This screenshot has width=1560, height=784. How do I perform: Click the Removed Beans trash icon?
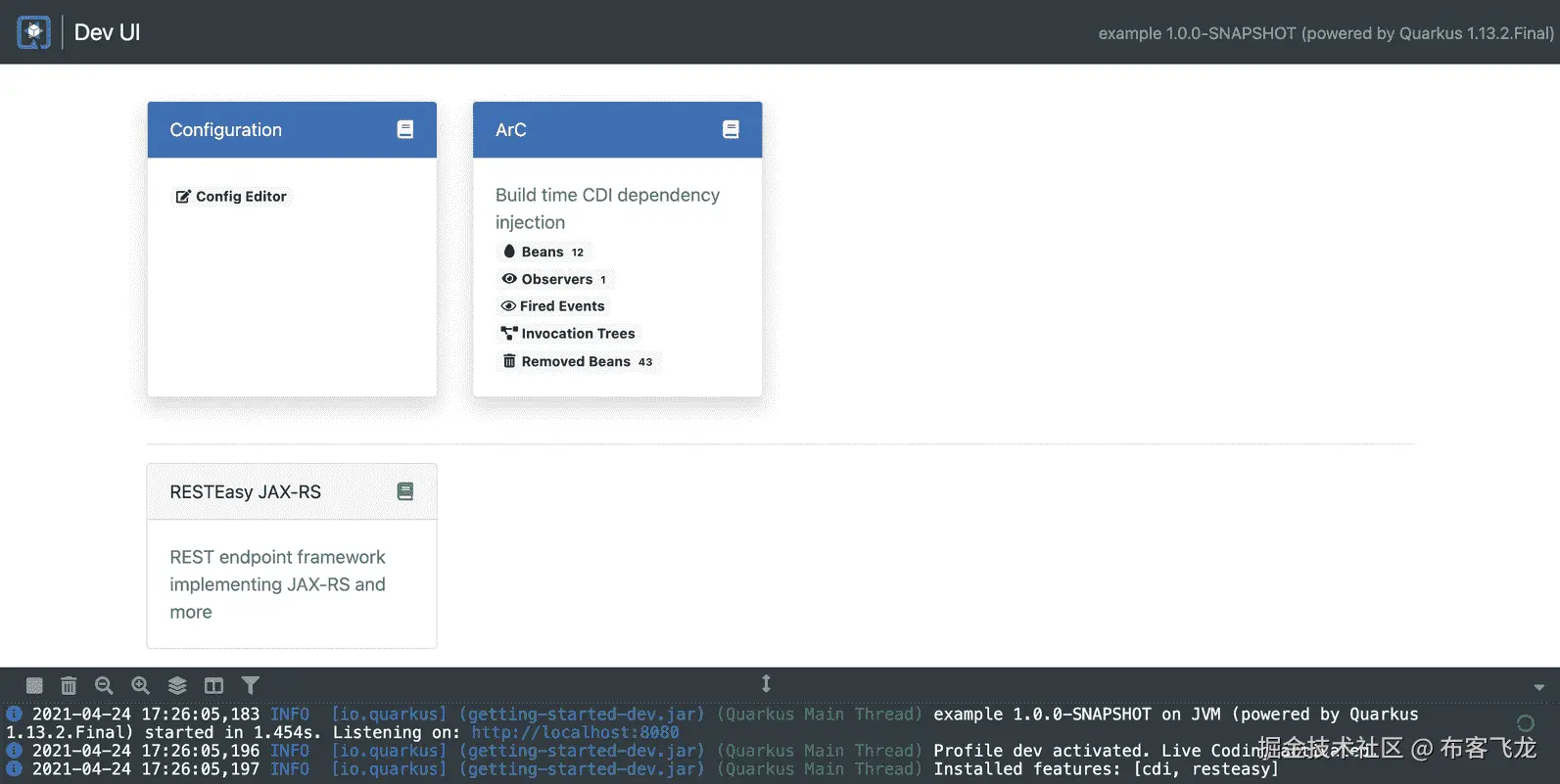click(x=509, y=361)
